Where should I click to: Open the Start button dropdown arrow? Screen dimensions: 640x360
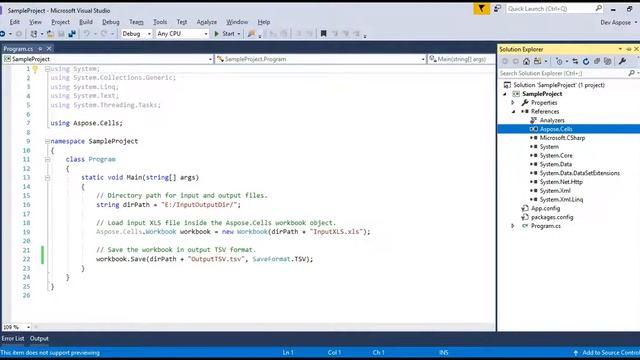click(x=239, y=34)
